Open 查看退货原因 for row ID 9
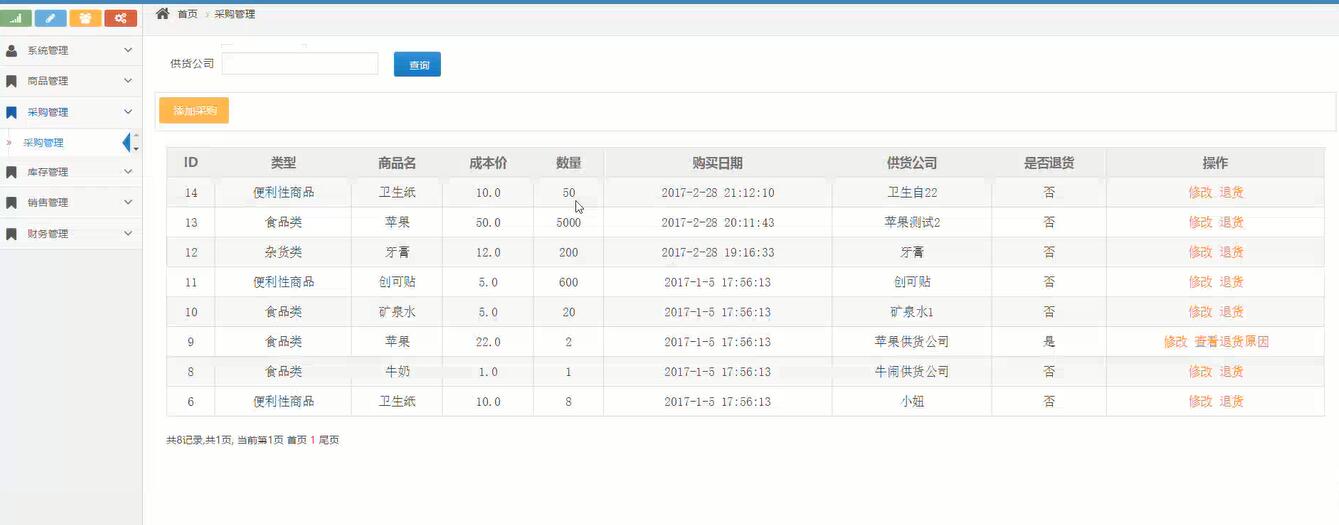 [x=1231, y=342]
